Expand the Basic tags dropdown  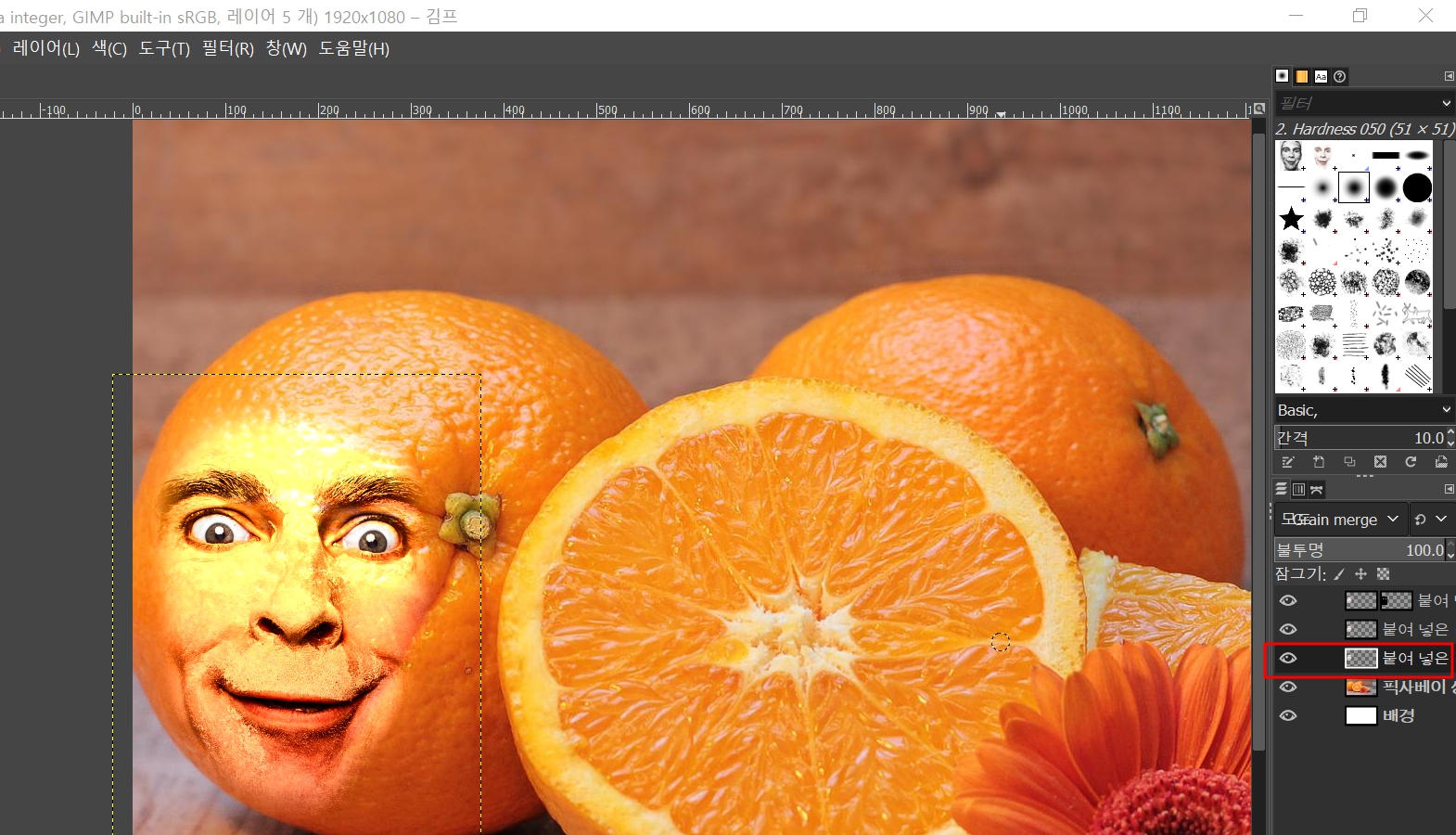1447,410
